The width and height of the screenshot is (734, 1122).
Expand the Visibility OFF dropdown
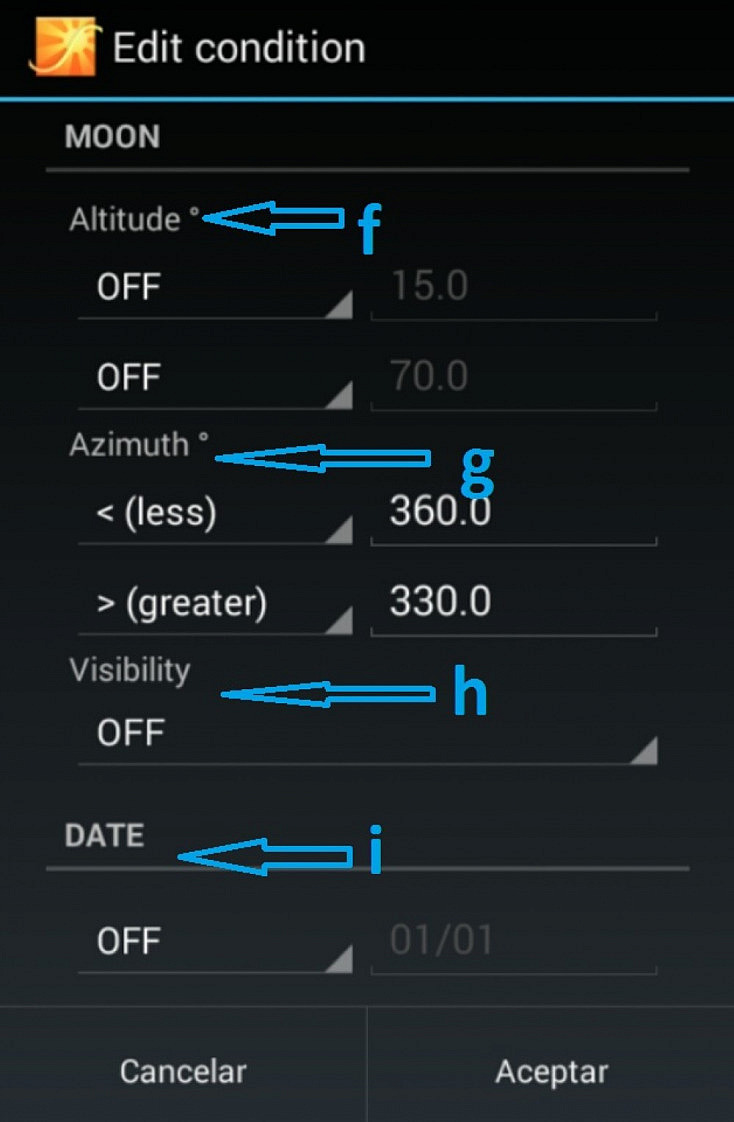[367, 734]
